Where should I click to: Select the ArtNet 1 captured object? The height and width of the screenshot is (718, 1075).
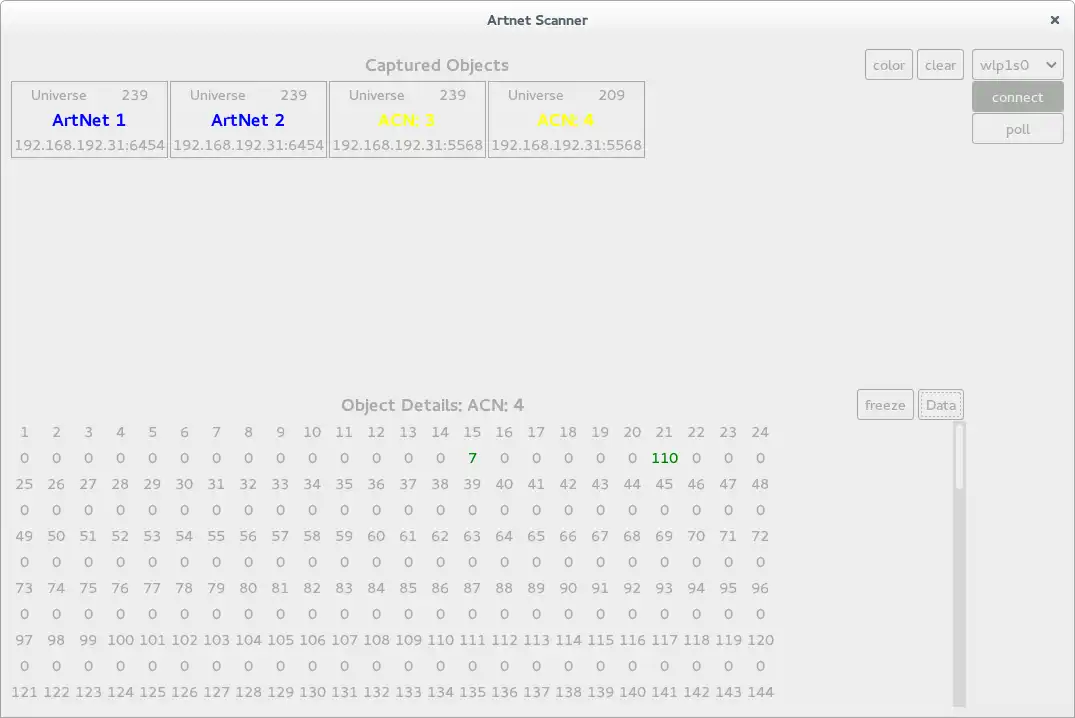[x=89, y=120]
